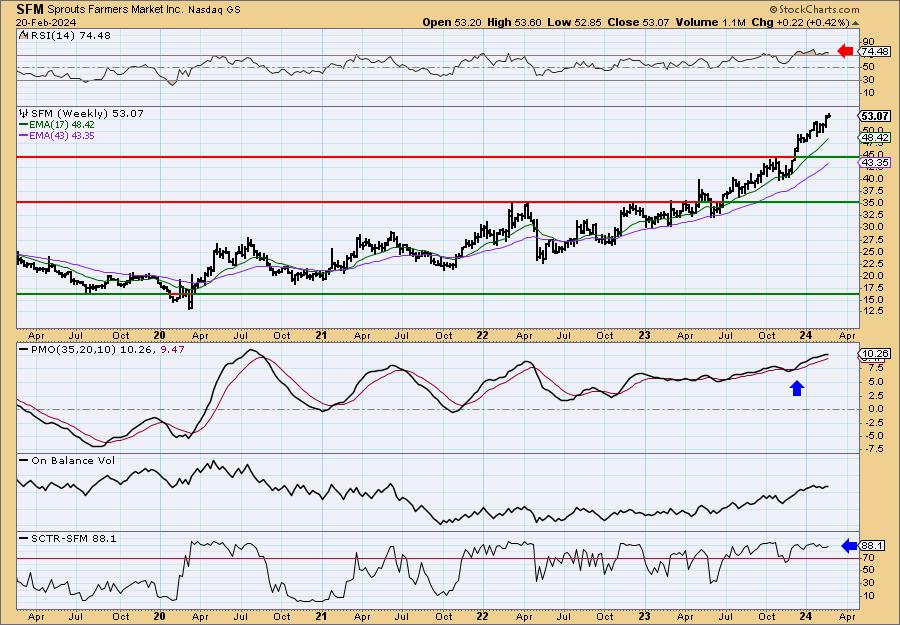Click the 10.26 PMO value tag
The image size is (900, 625).
(x=875, y=354)
